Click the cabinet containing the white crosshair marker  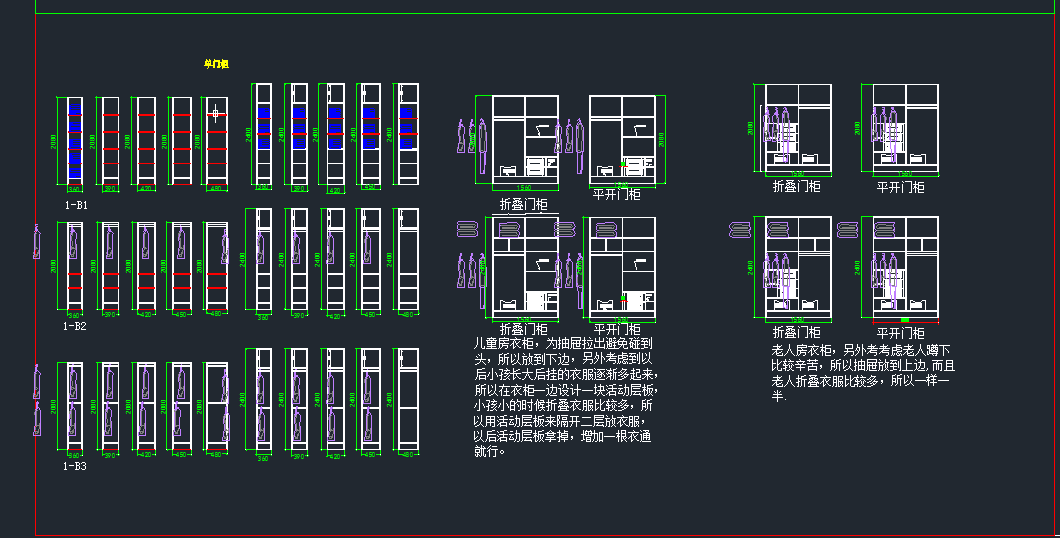215,140
